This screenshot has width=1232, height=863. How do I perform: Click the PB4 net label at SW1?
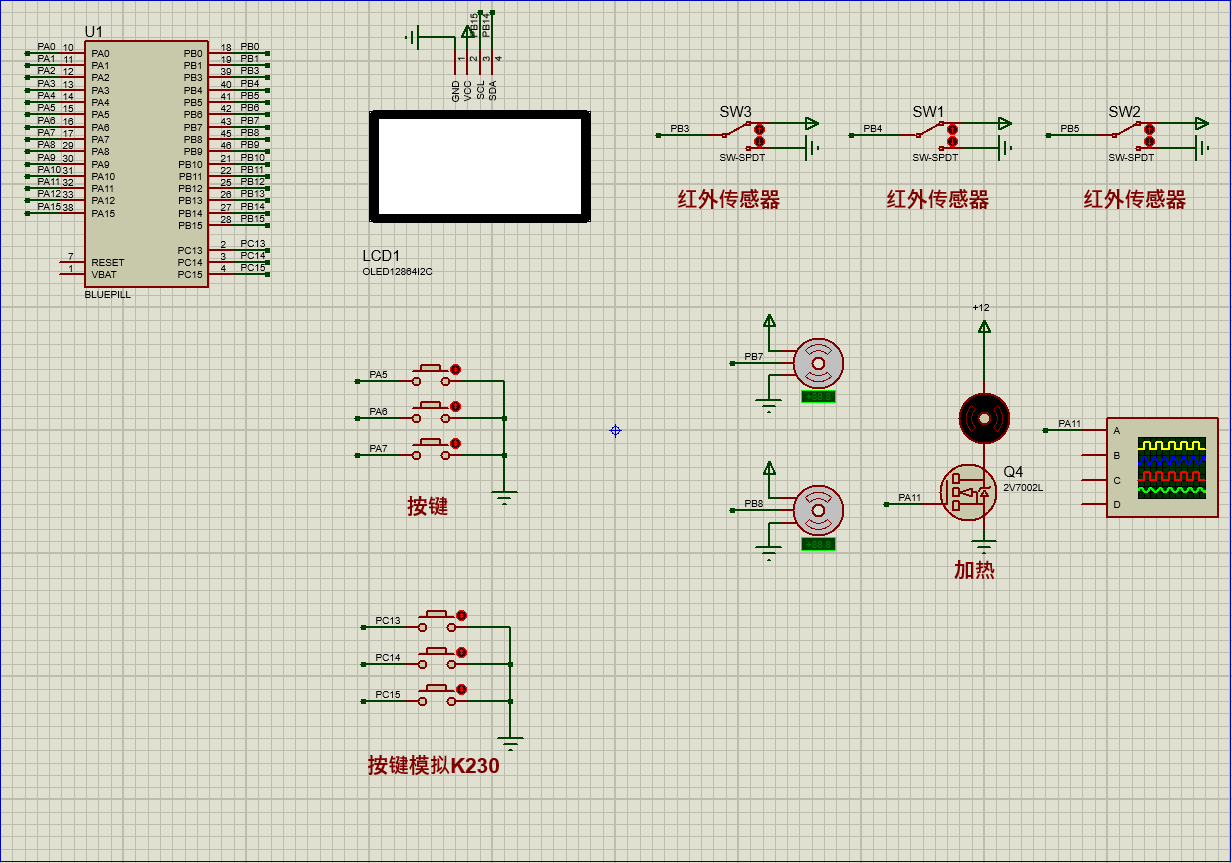click(873, 129)
